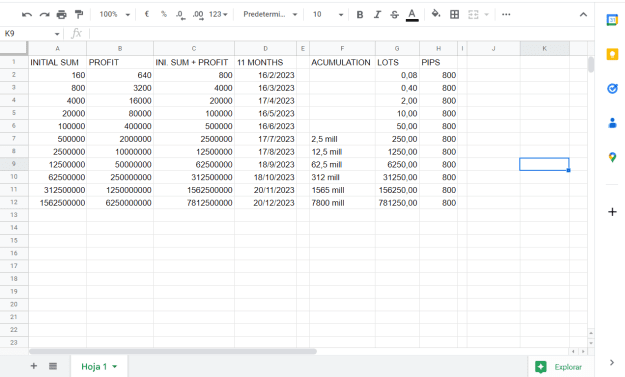Open the all sheets list

tap(53, 366)
